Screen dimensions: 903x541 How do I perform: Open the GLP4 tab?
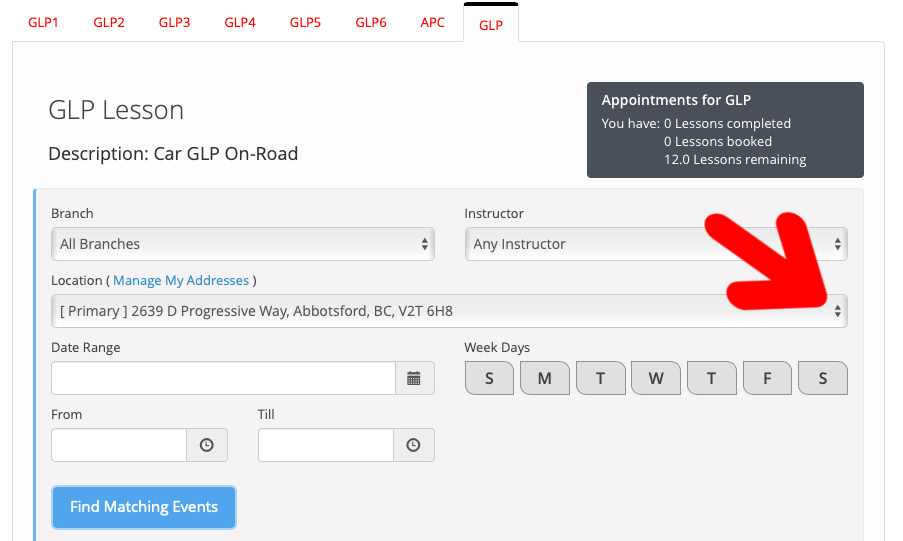coord(240,22)
